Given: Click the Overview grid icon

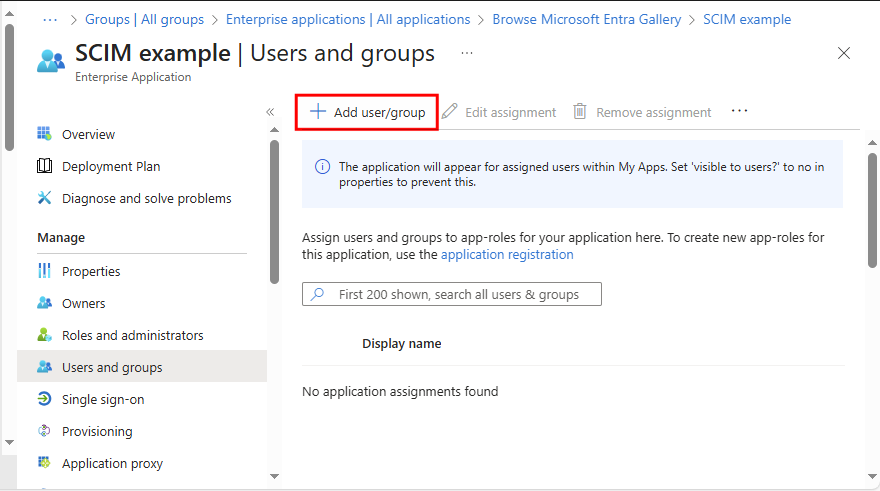Looking at the screenshot, I should point(44,134).
